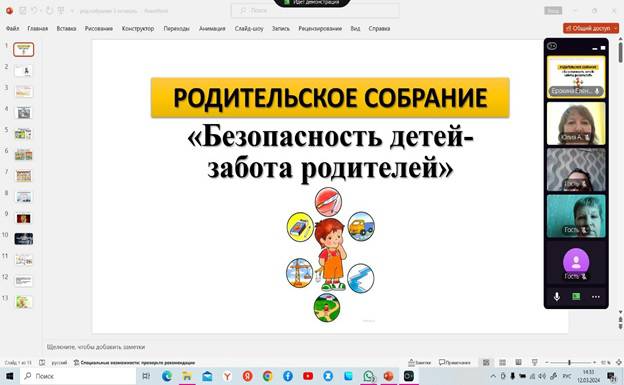The height and width of the screenshot is (385, 624).
Task: Open more options in meeting panel
Action: (x=596, y=297)
